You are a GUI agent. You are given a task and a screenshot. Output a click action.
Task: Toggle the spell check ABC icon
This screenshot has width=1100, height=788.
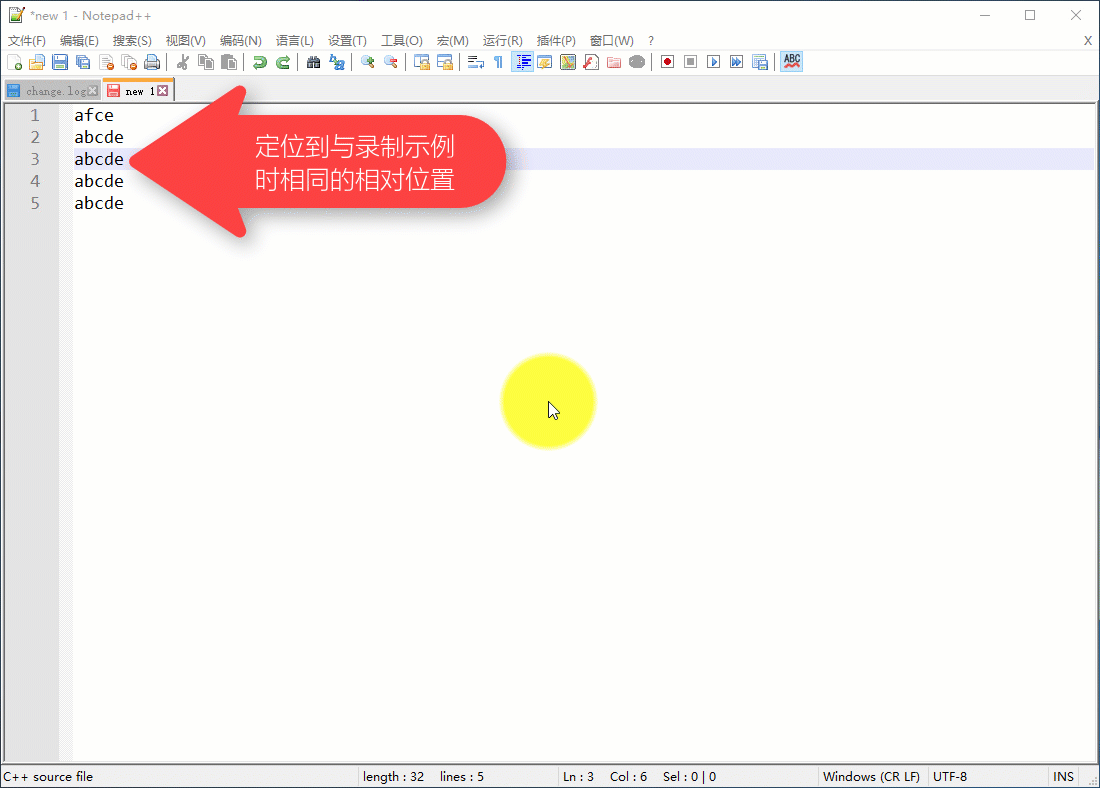[x=792, y=62]
